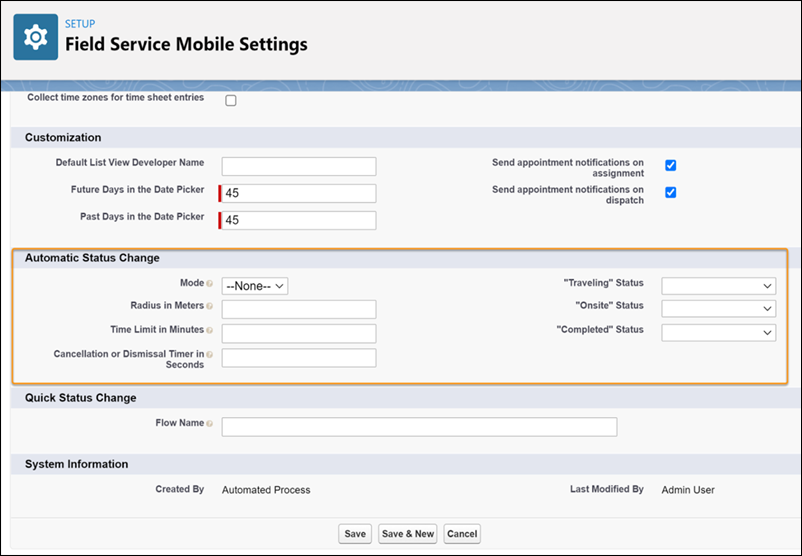Click the Flow Name input field
Screen dimensions: 802x556
419,427
